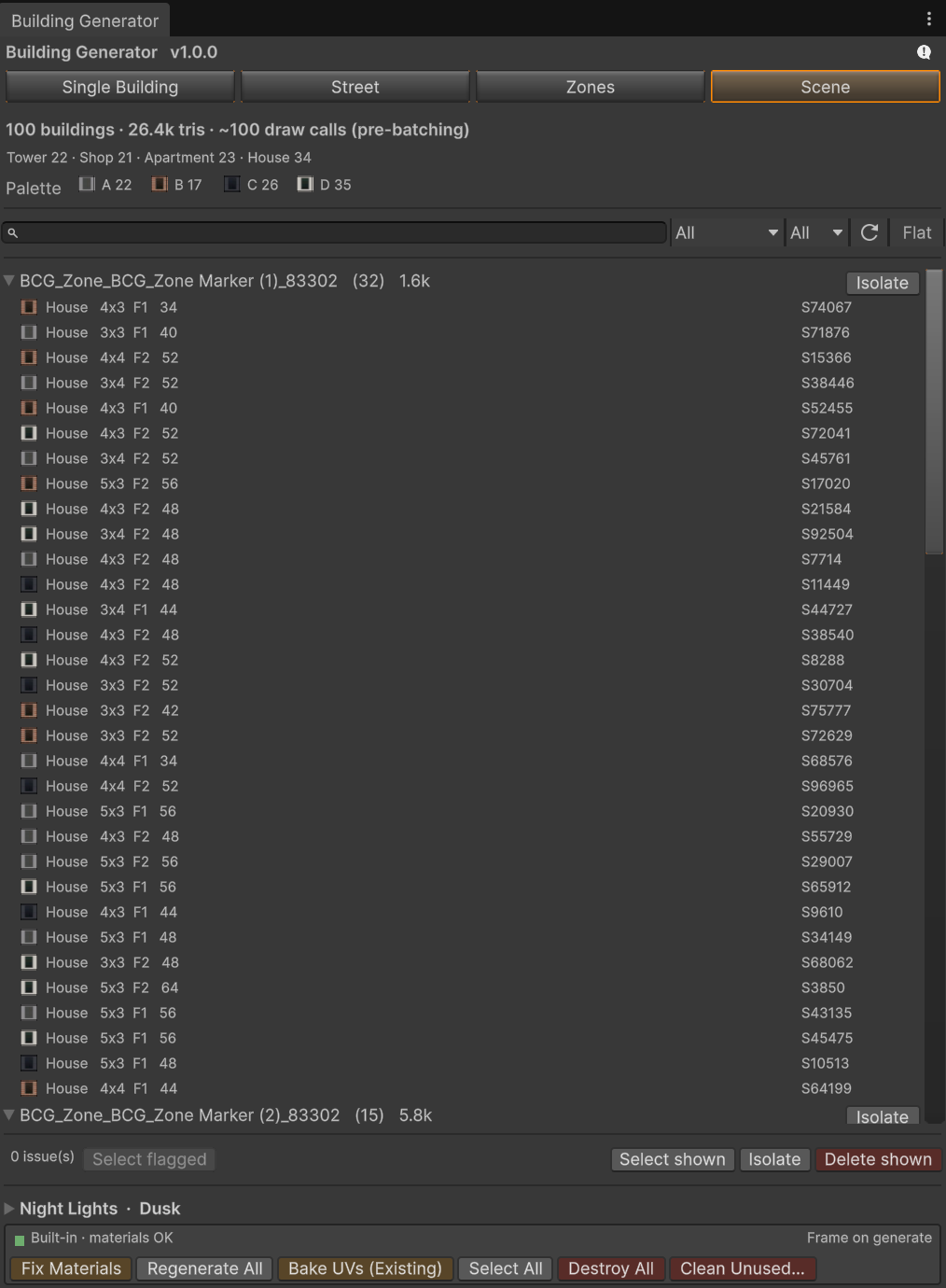This screenshot has width=946, height=1288.
Task: Click the palette icon of row S17020
Action: (x=29, y=483)
